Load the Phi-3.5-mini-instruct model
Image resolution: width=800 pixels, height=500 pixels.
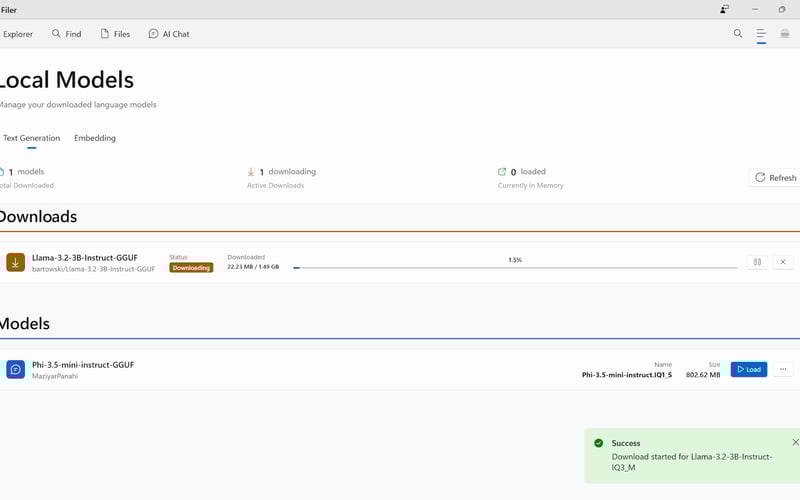[748, 369]
